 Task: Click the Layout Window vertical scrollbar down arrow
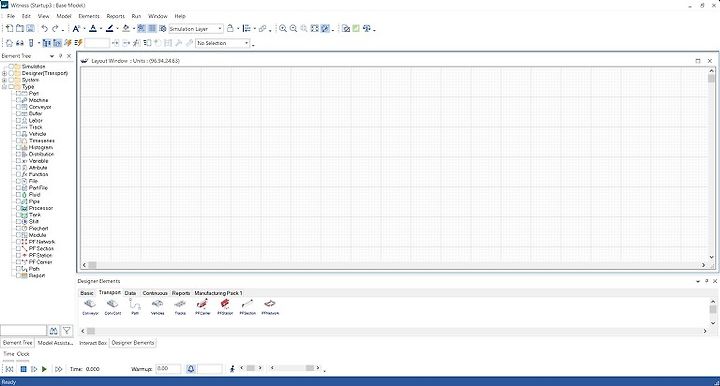(x=711, y=257)
